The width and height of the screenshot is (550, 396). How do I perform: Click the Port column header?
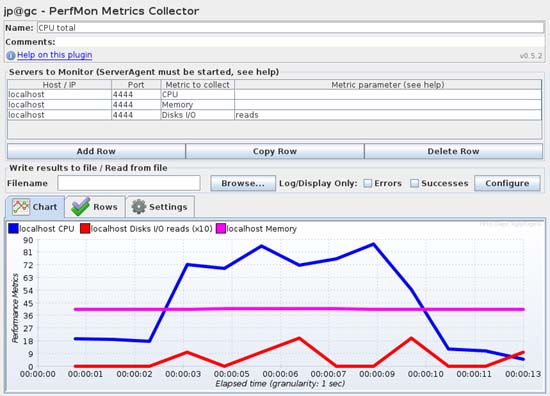[136, 85]
